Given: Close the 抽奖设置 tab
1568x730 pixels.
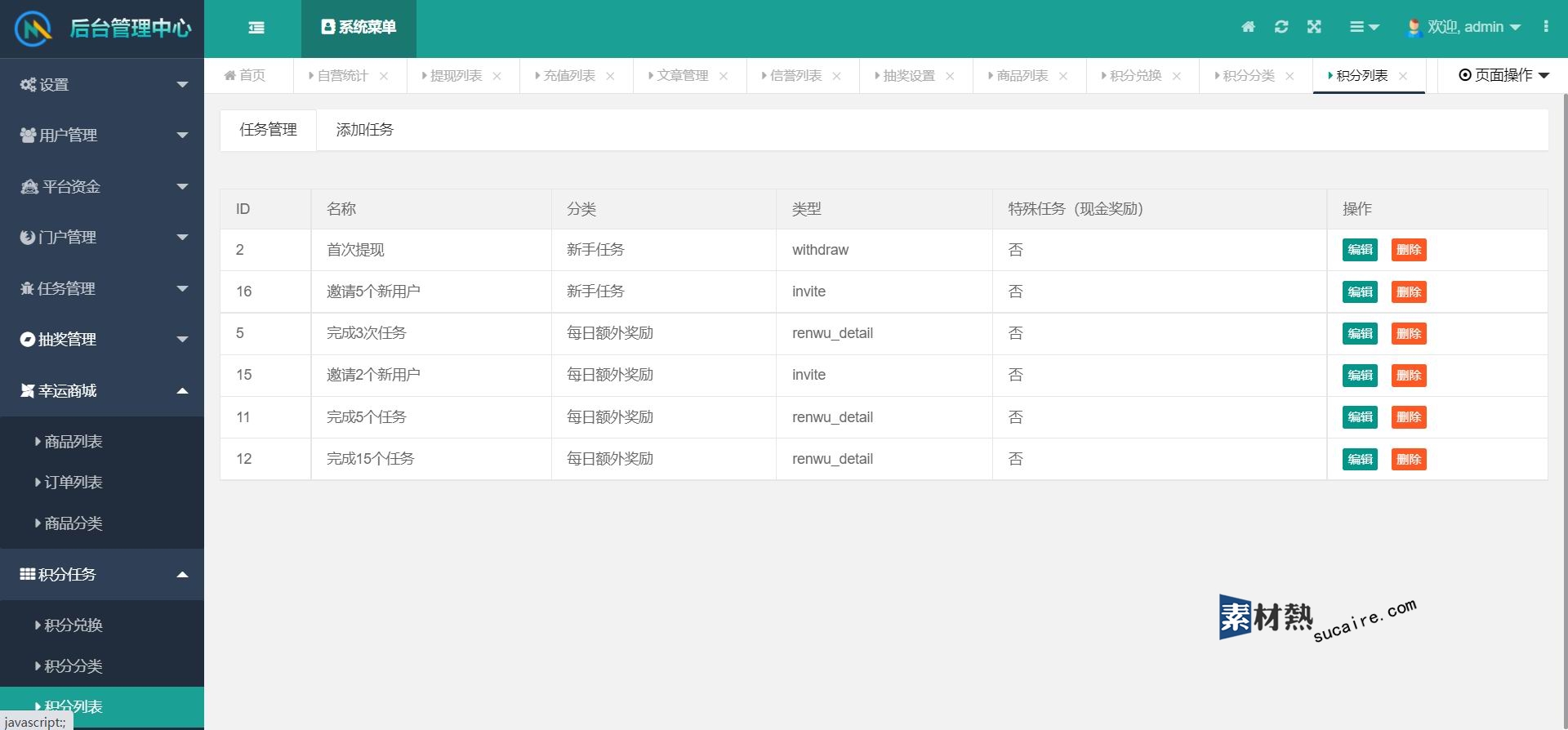Looking at the screenshot, I should click(951, 76).
